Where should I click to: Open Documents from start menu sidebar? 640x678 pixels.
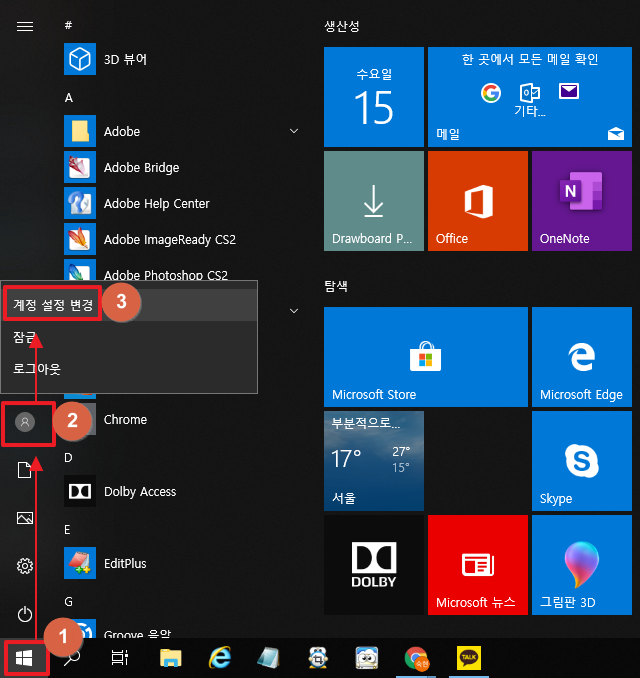(x=25, y=470)
